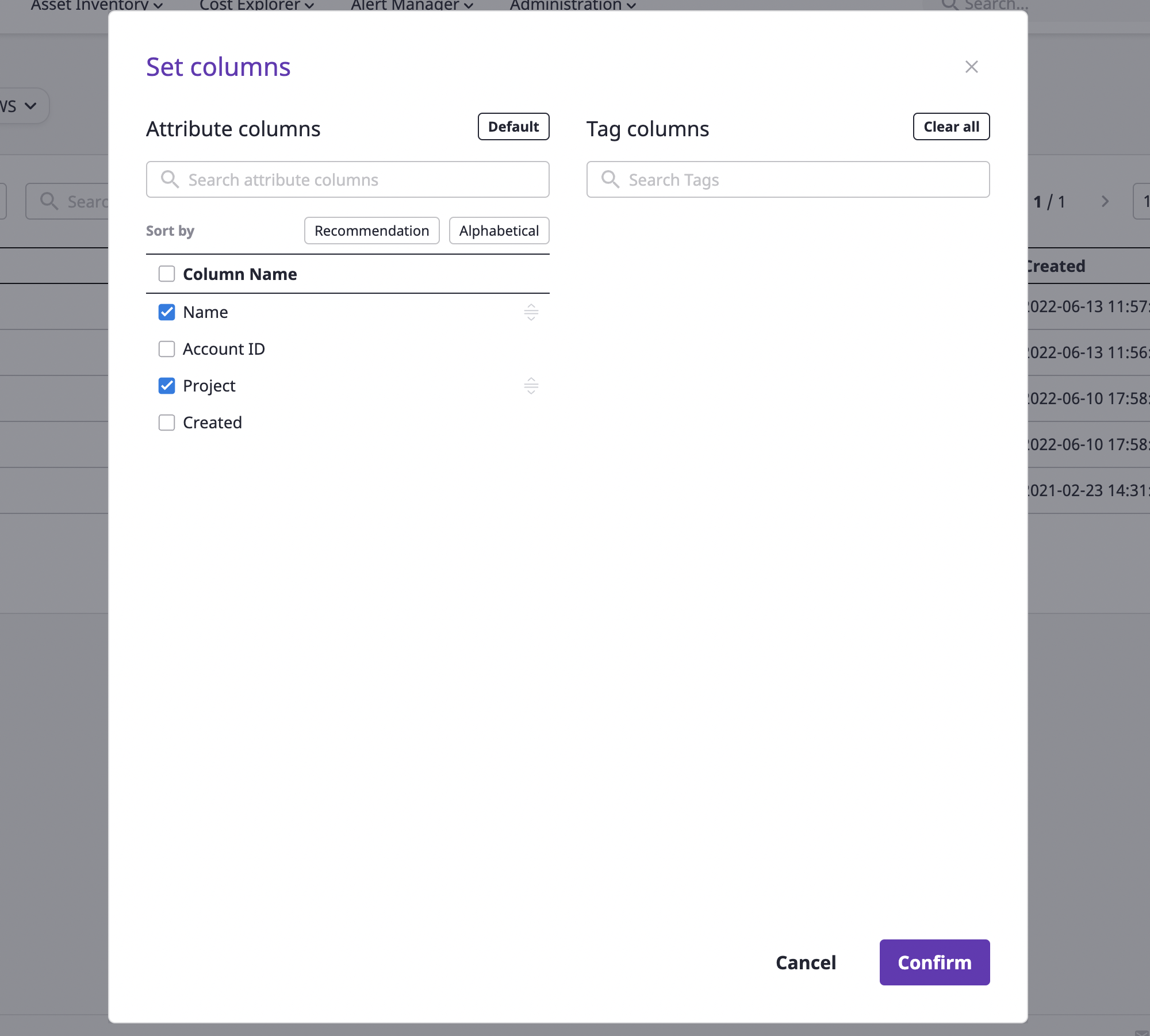Select the Column Name header checkbox
This screenshot has height=1036, width=1150.
167,273
